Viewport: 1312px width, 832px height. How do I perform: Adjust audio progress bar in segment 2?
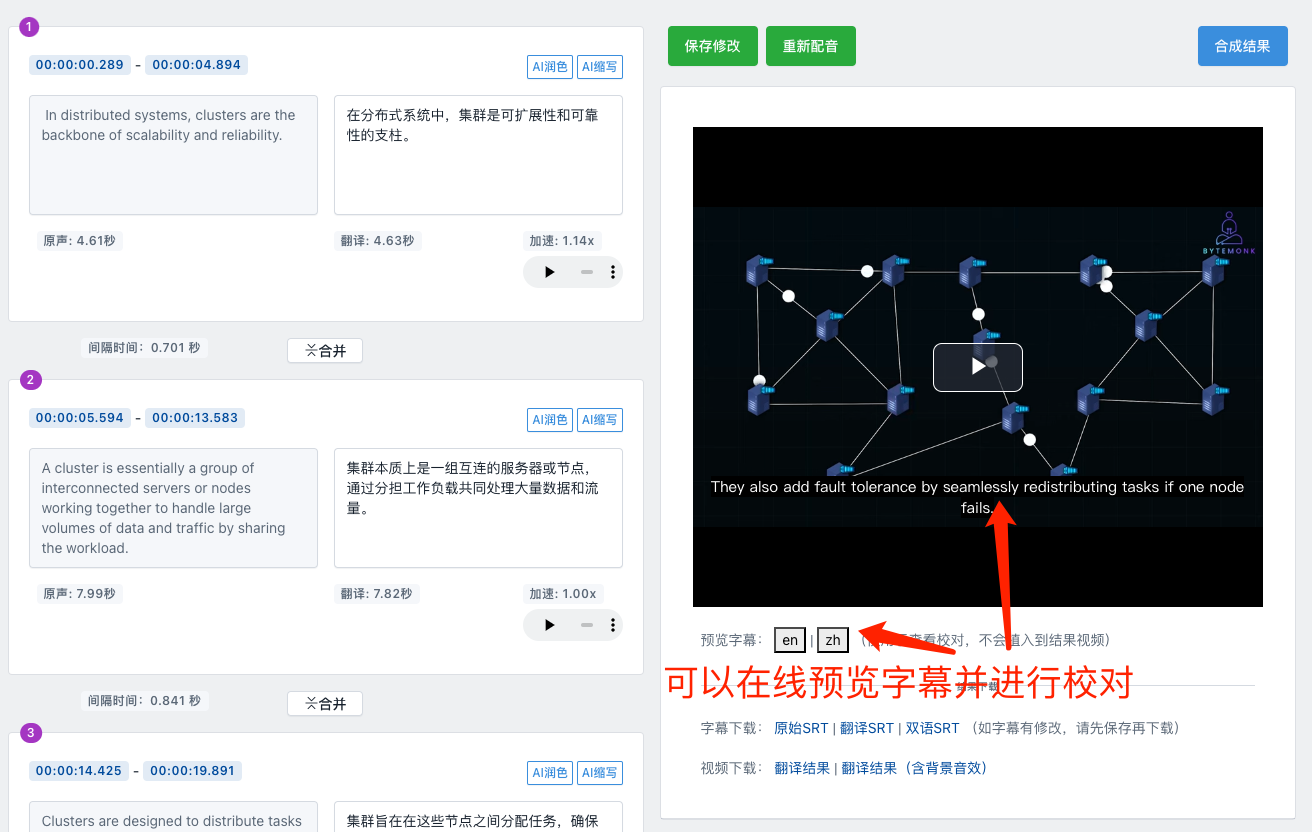[587, 625]
